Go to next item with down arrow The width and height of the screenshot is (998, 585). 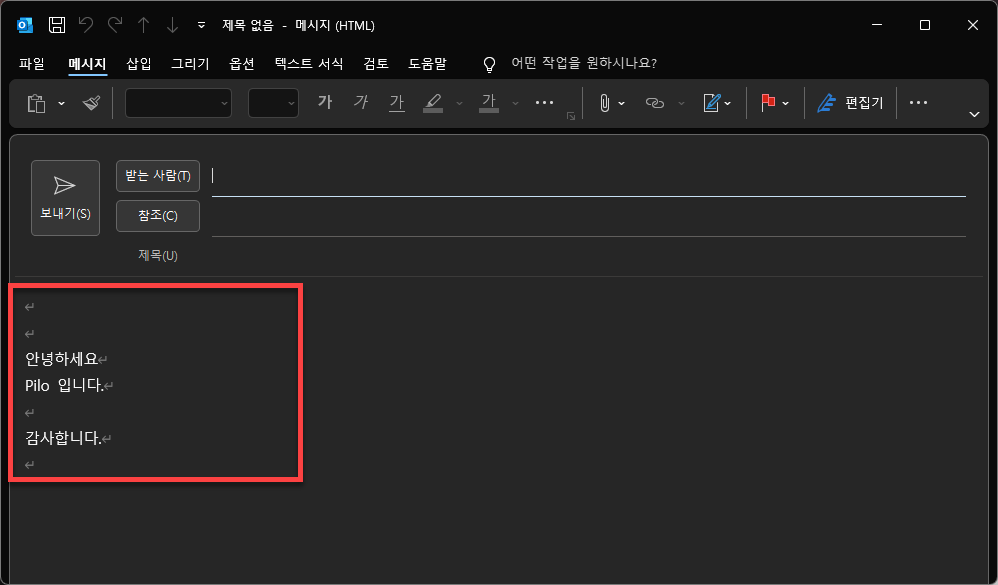click(x=172, y=25)
